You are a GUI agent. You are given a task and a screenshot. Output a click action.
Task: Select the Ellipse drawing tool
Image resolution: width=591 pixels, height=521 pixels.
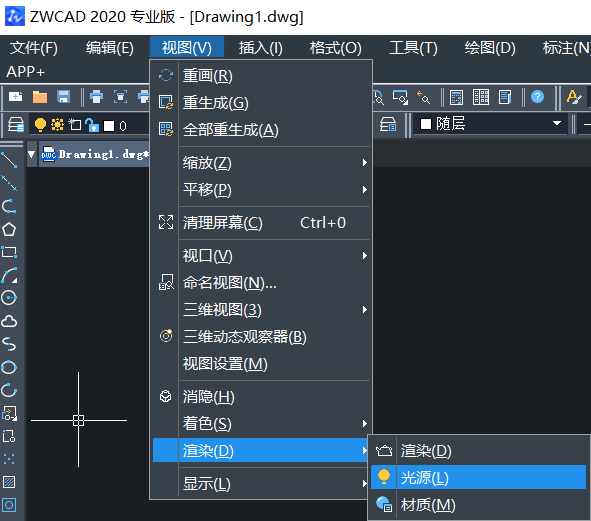pyautogui.click(x=9, y=367)
